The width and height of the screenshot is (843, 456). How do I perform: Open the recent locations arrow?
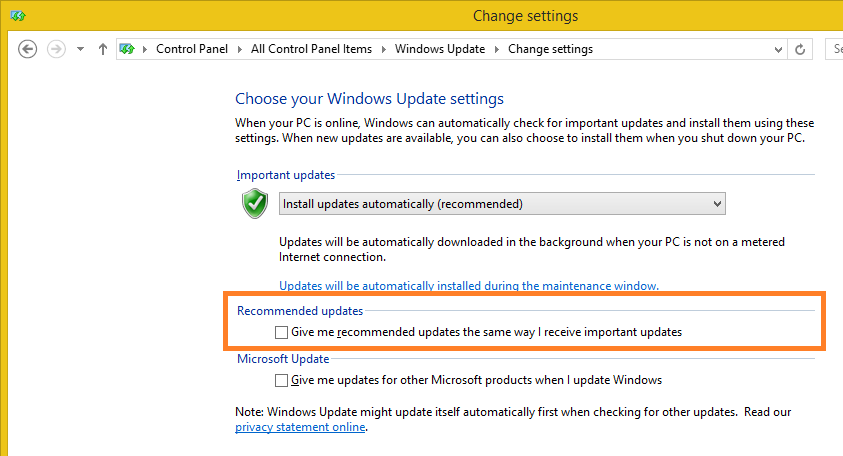click(x=81, y=49)
